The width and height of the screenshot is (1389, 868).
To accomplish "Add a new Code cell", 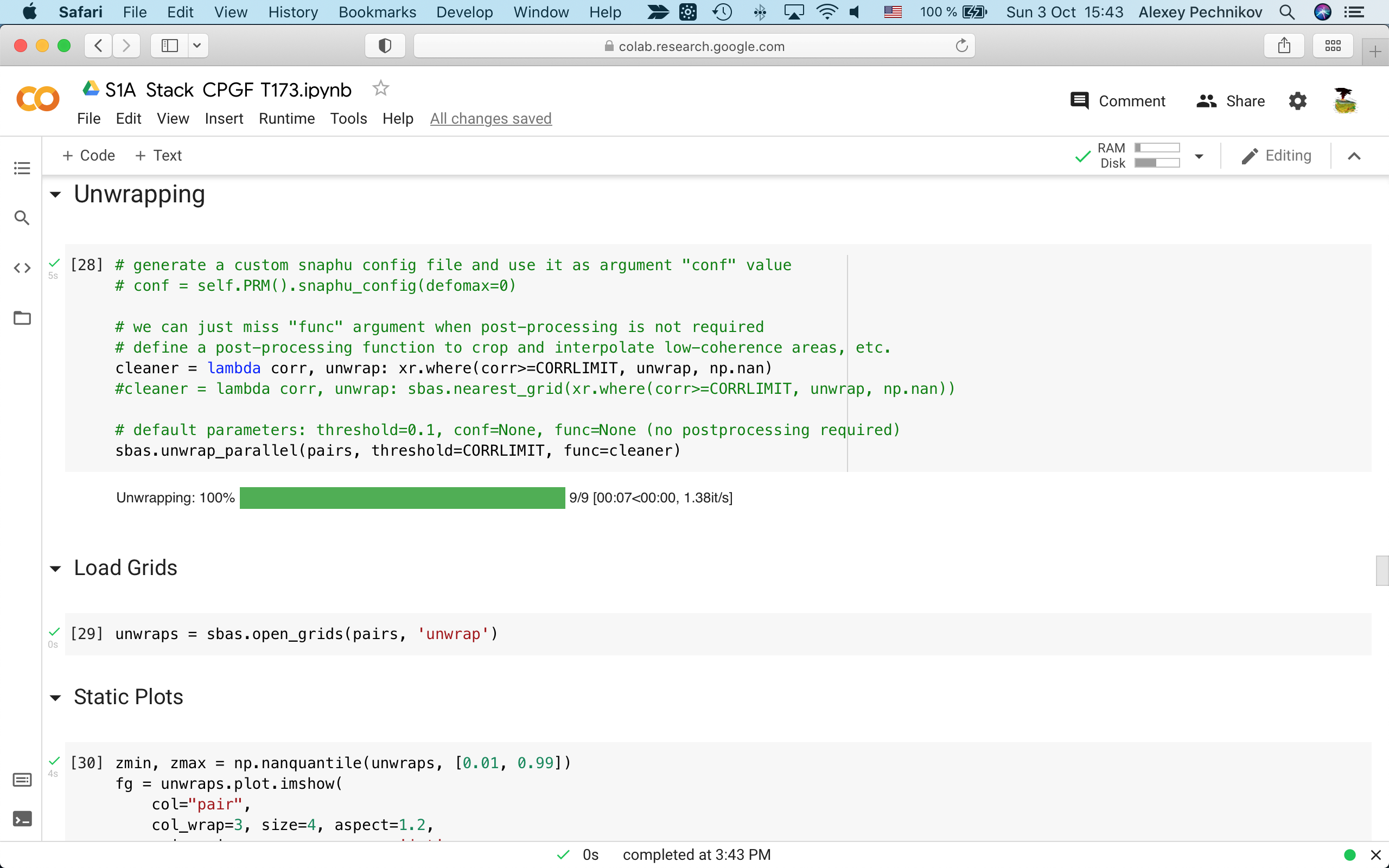I will (88, 155).
